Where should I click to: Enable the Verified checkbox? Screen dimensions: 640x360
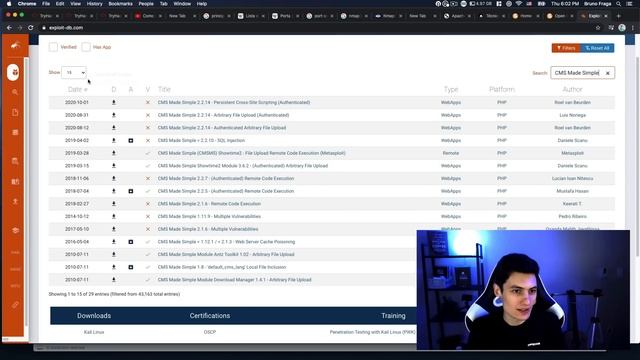[53, 47]
